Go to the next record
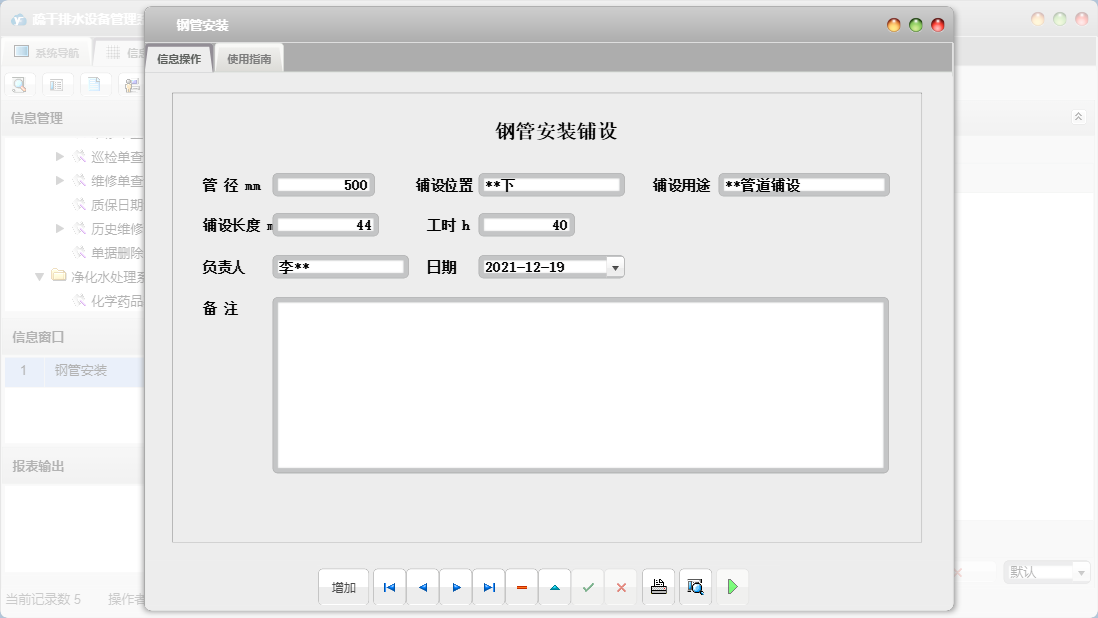 [455, 587]
